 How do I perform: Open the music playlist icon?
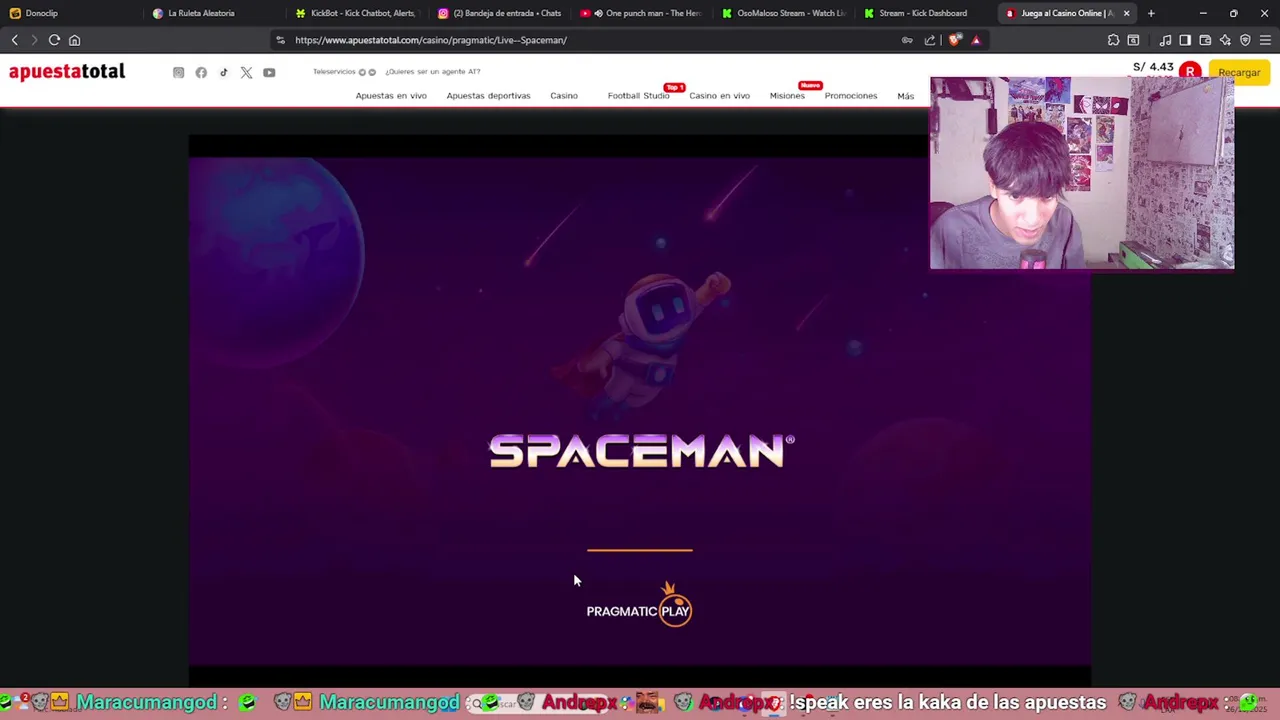[1165, 40]
